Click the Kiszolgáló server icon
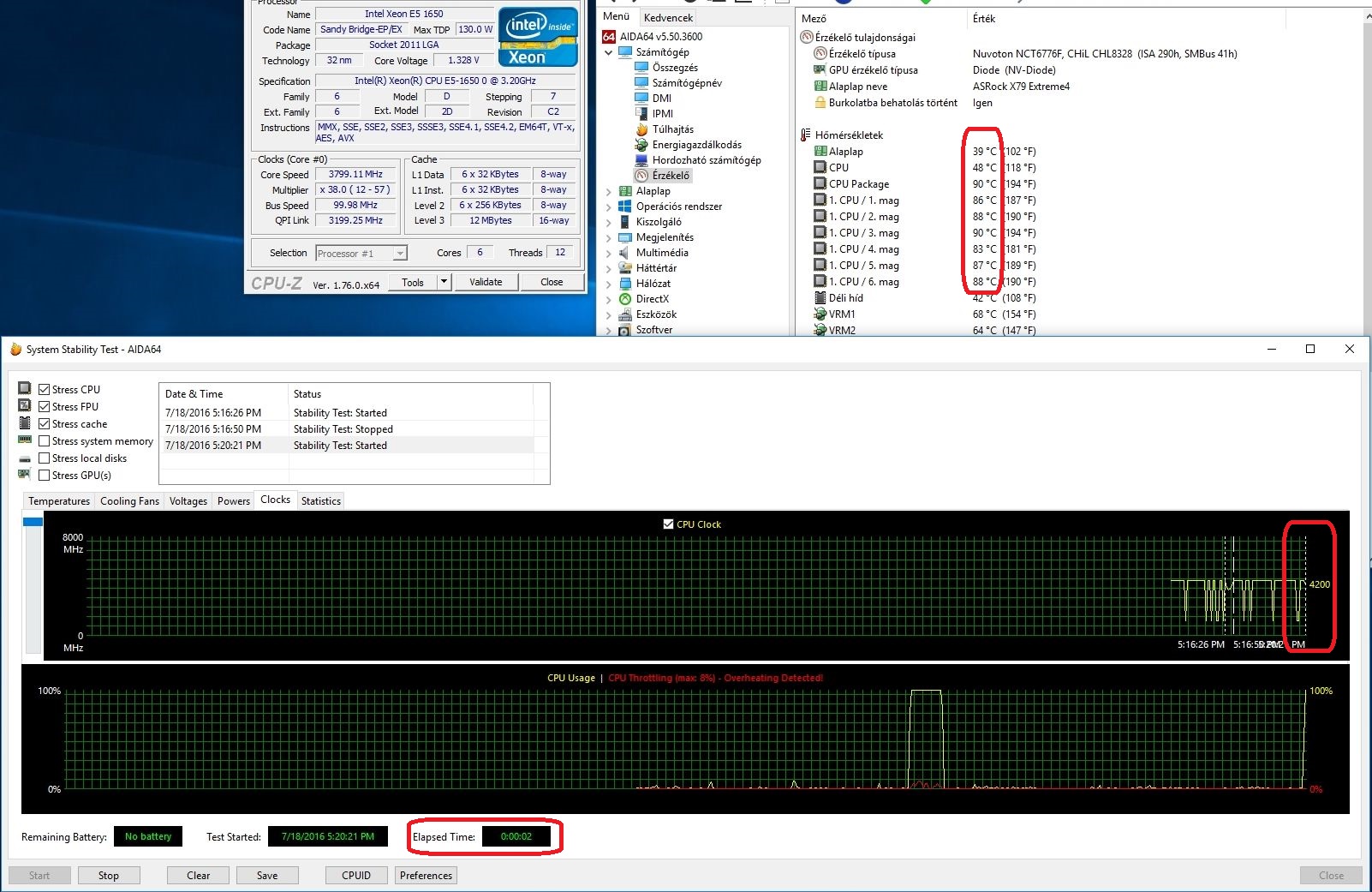This screenshot has width=1372, height=892. coord(625,222)
